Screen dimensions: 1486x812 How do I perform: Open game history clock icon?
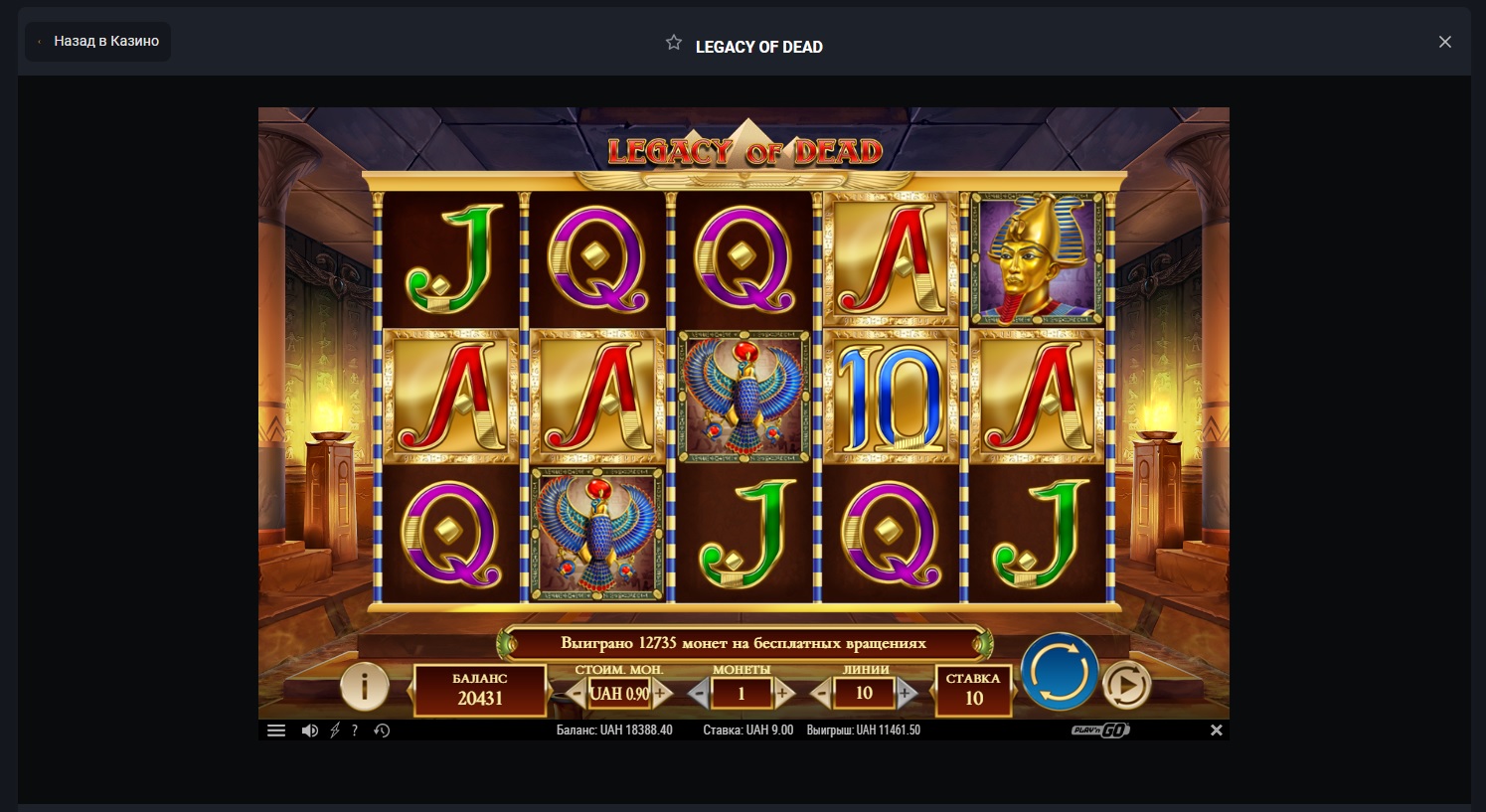click(x=382, y=731)
